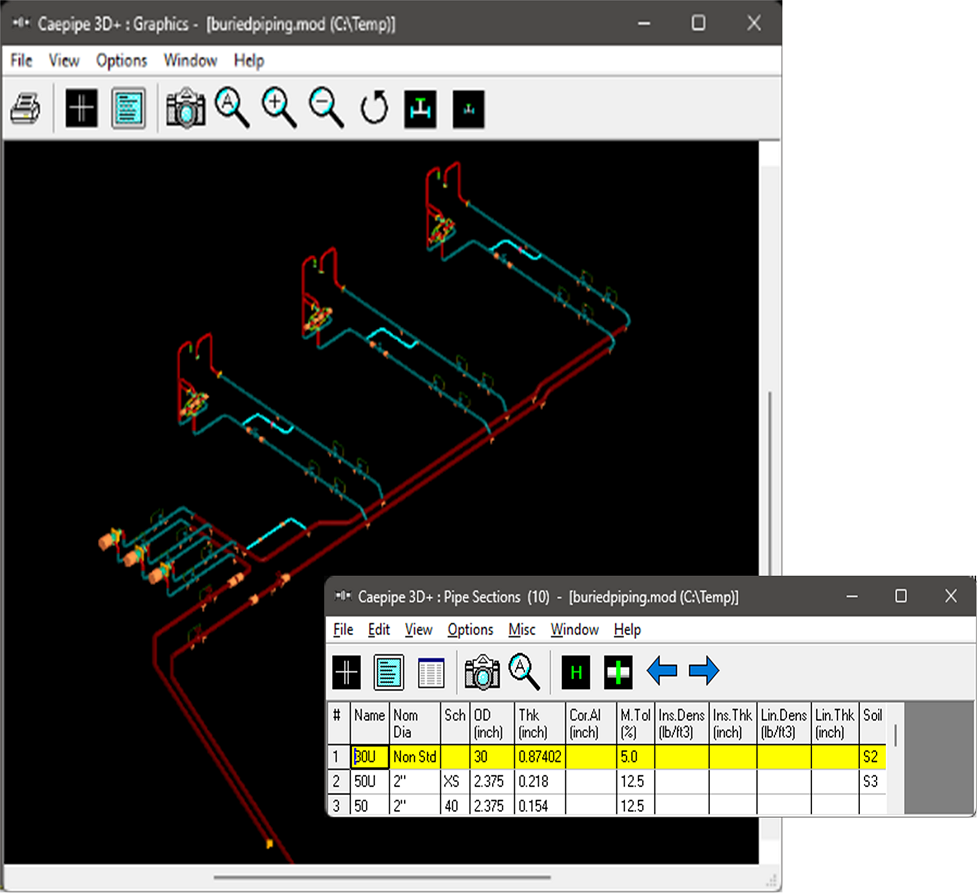The width and height of the screenshot is (977, 893).
Task: Open the Edit menu in Pipe Sections
Action: [379, 630]
